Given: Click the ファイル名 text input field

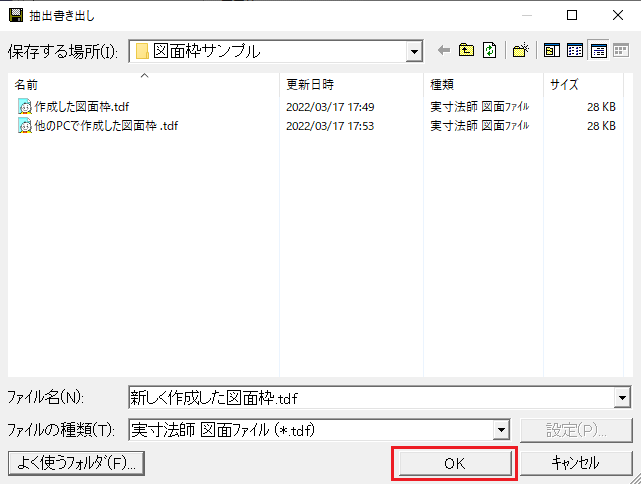Looking at the screenshot, I should point(371,397).
